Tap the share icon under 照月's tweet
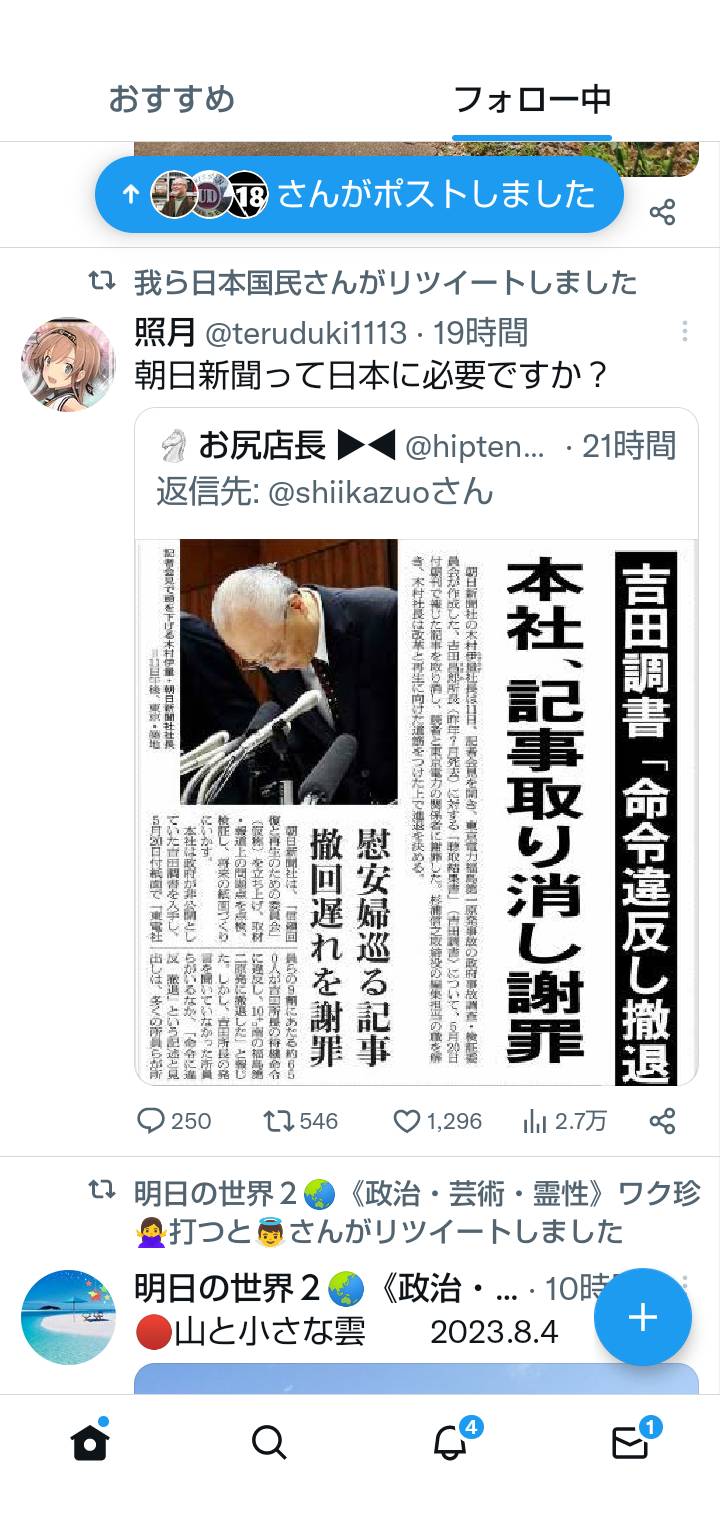 click(662, 1121)
